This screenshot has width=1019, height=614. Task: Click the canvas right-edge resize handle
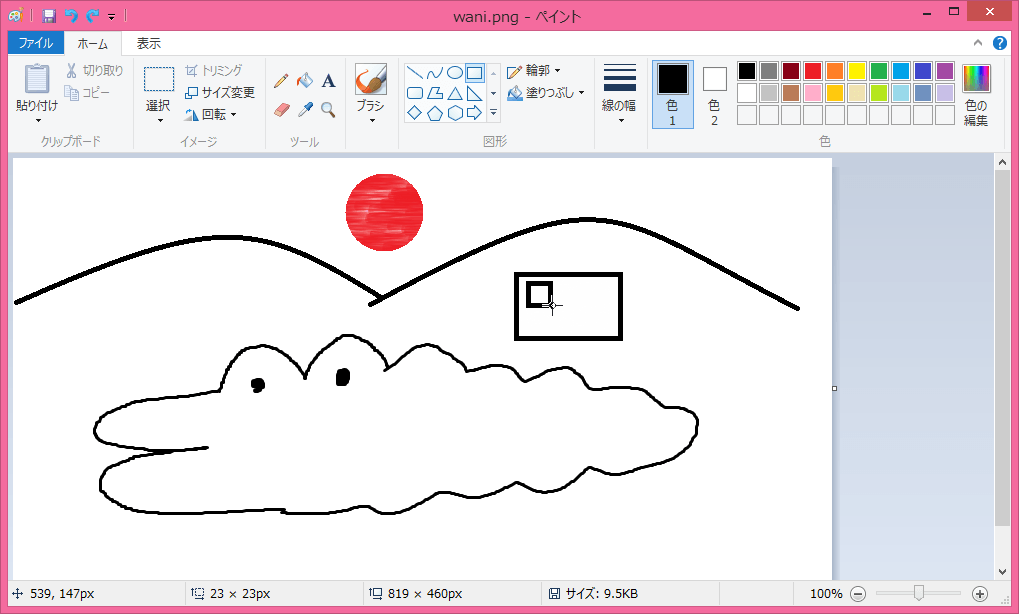pos(834,389)
